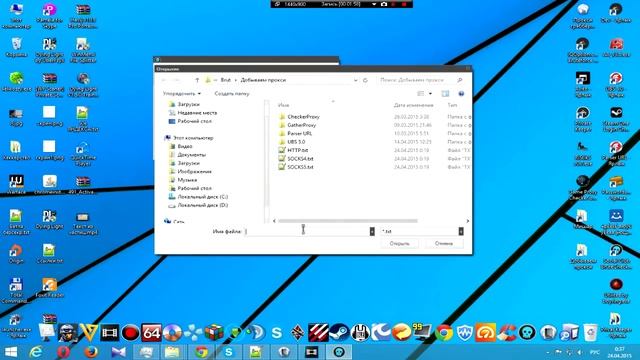Select Локальный диск (C:)

pos(202,197)
